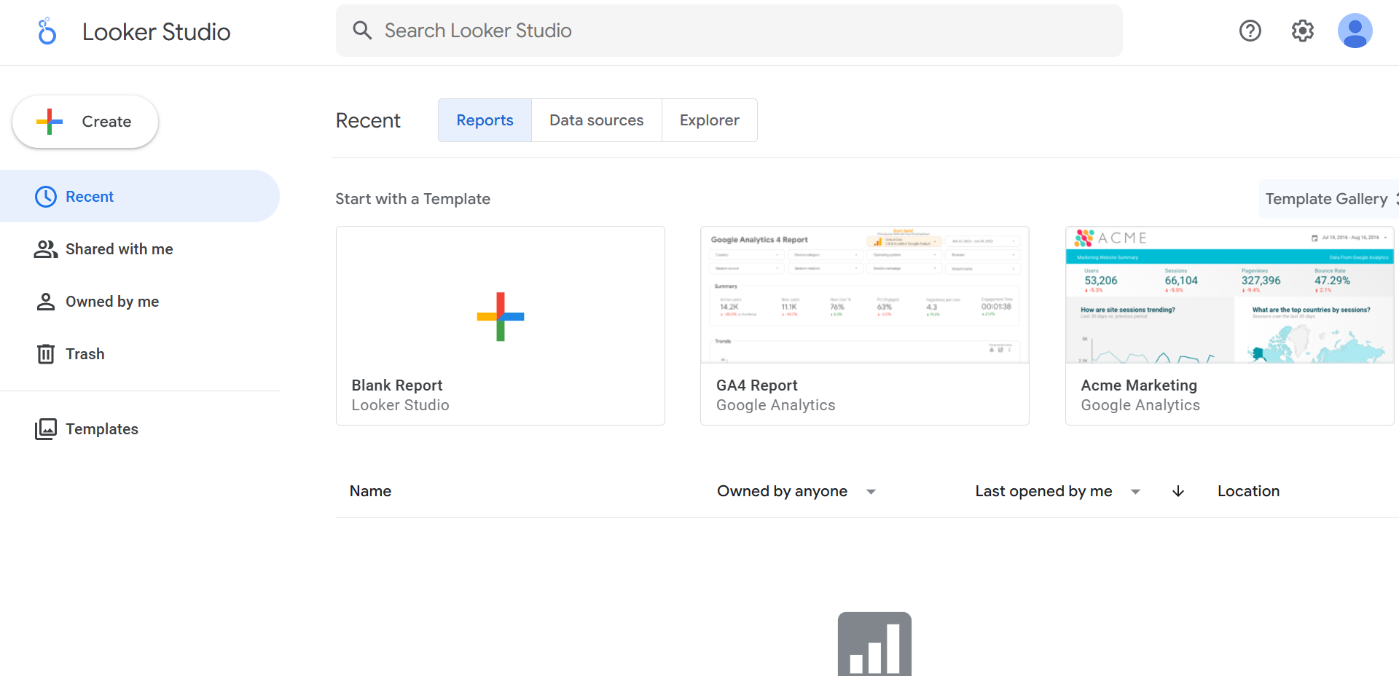The width and height of the screenshot is (1399, 676).
Task: Click the Name column header
Action: [370, 491]
